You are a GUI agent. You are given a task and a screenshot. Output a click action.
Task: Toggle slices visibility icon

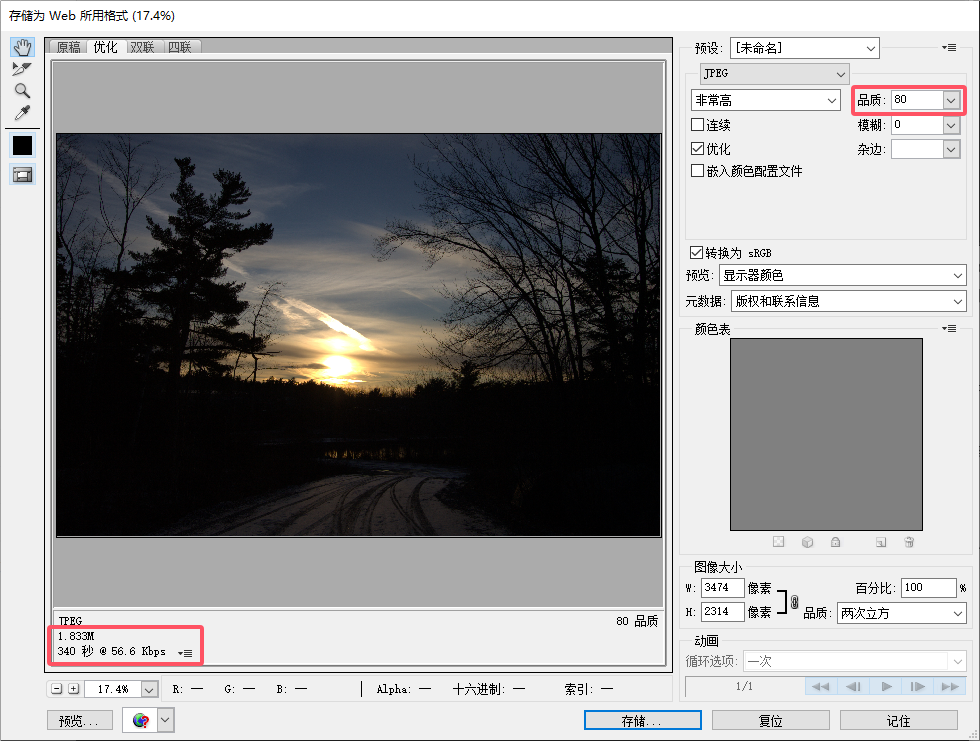coord(22,175)
